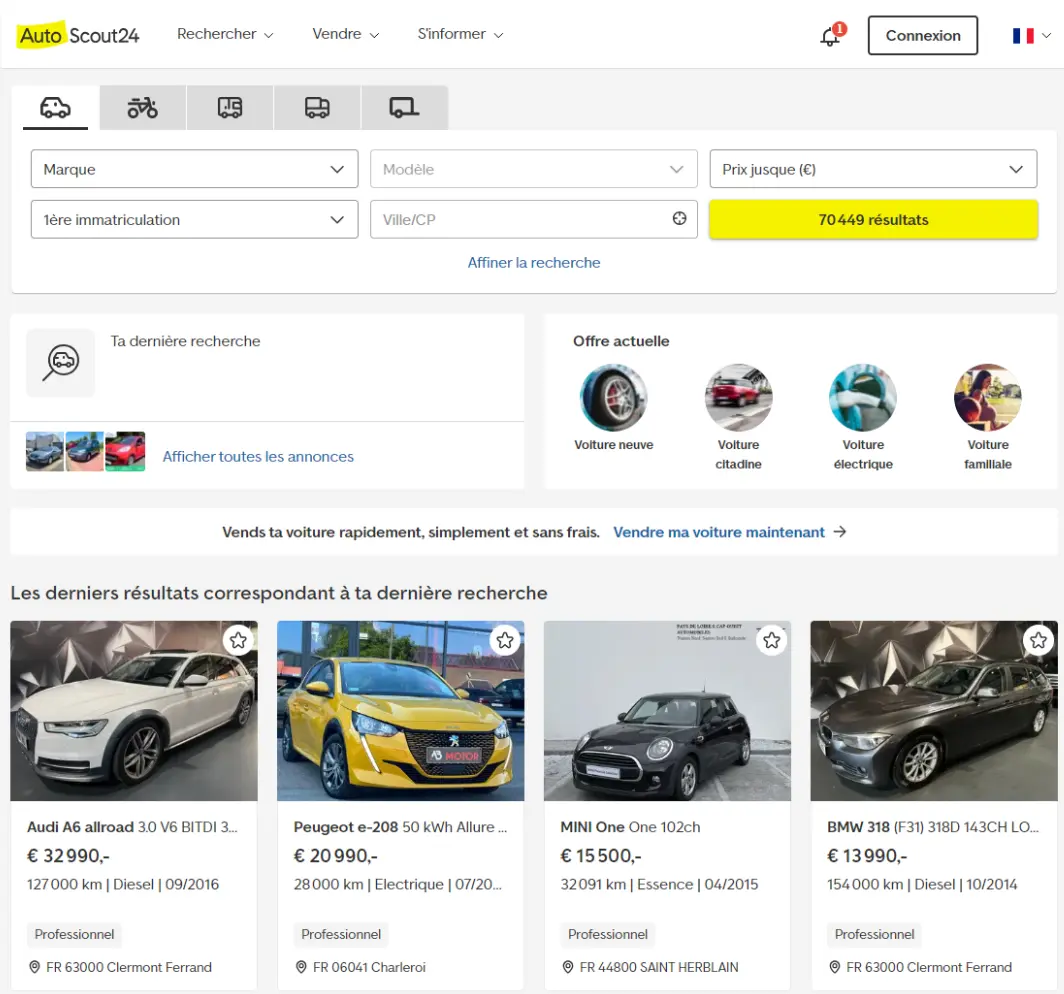Expand the Prix jusque (€) dropdown

click(x=873, y=169)
